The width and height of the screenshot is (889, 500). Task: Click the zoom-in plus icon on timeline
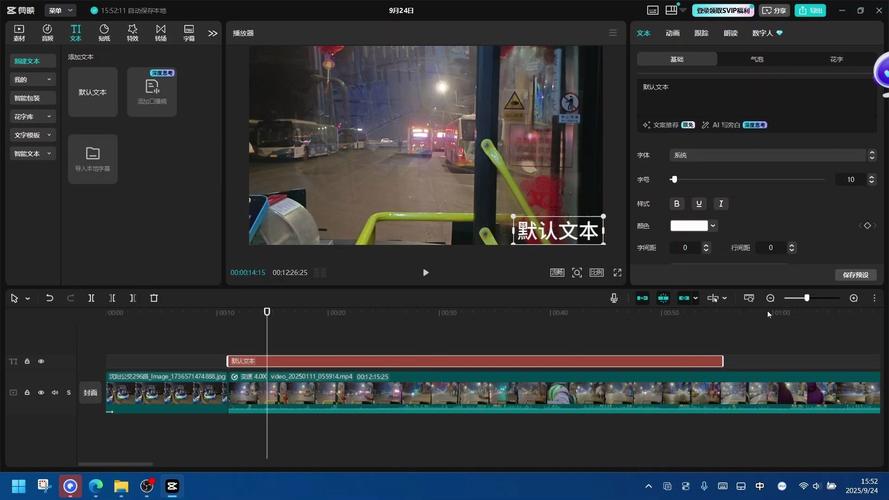(853, 298)
